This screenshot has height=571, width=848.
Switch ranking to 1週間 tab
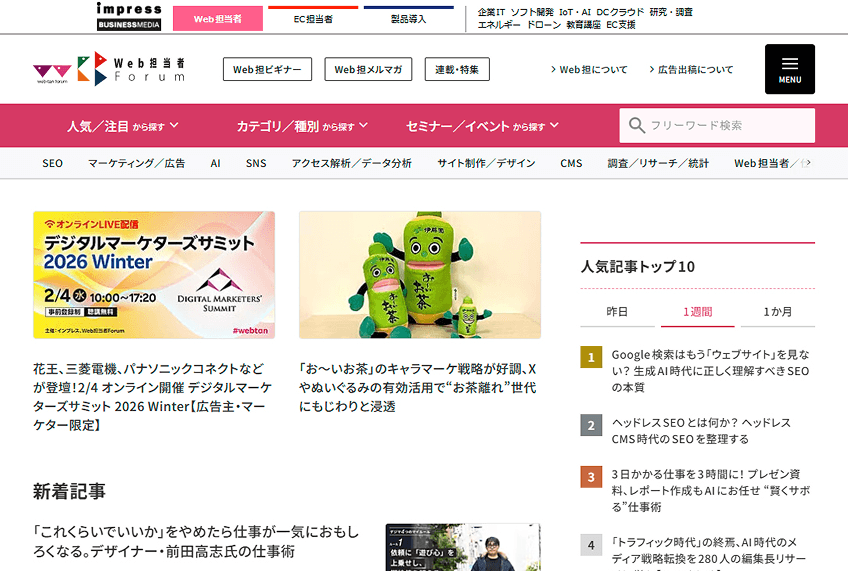[x=698, y=312]
